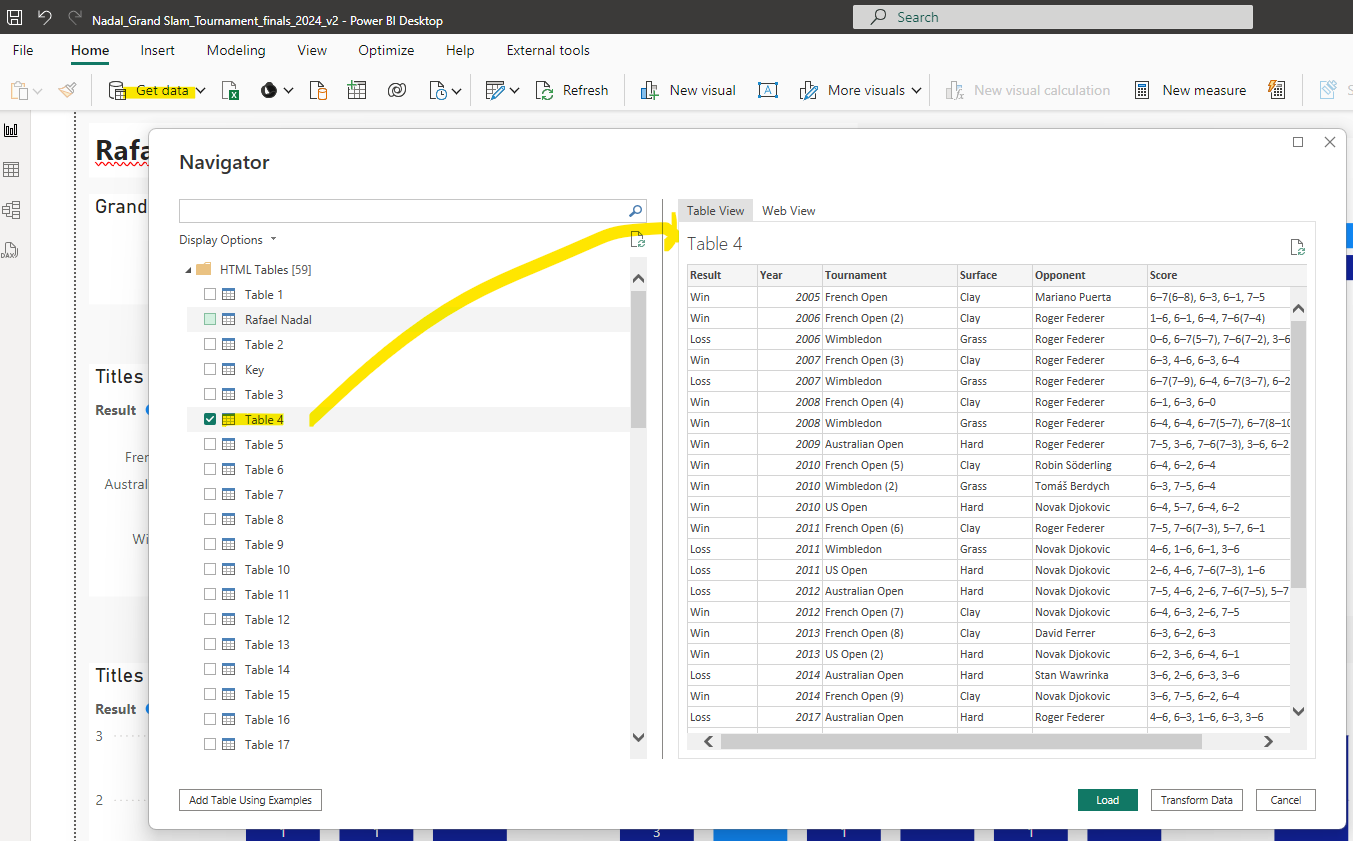Check the Rafael Nadal table checkbox
1353x841 pixels.
(x=210, y=319)
